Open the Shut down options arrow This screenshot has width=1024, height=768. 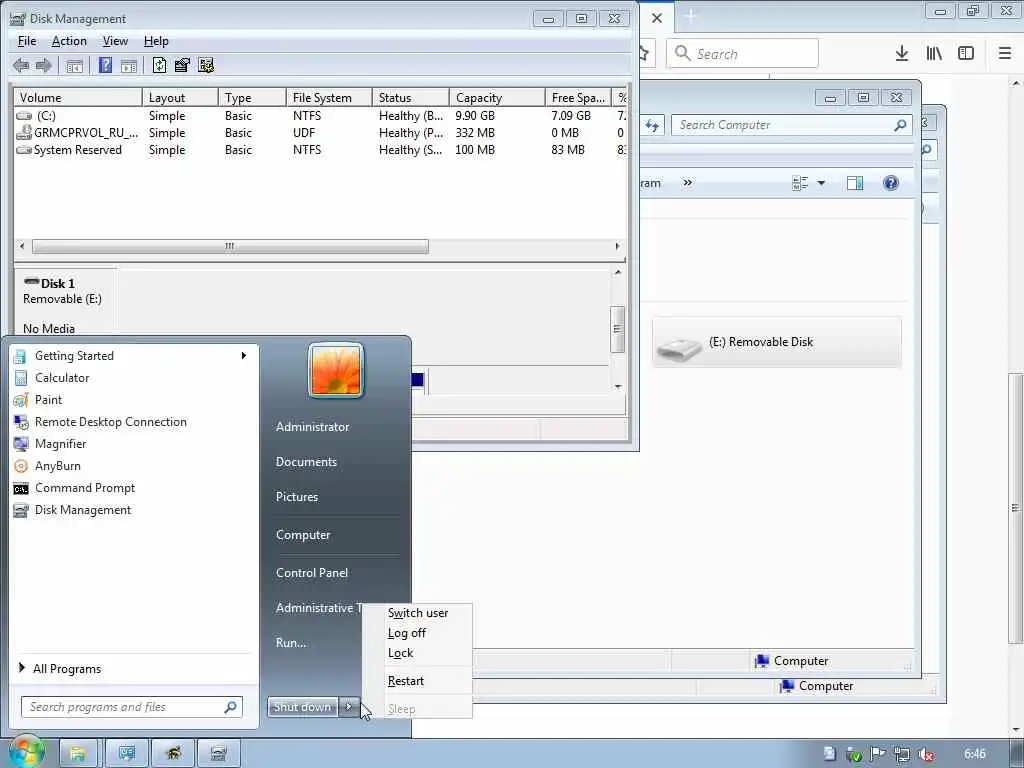click(x=349, y=707)
